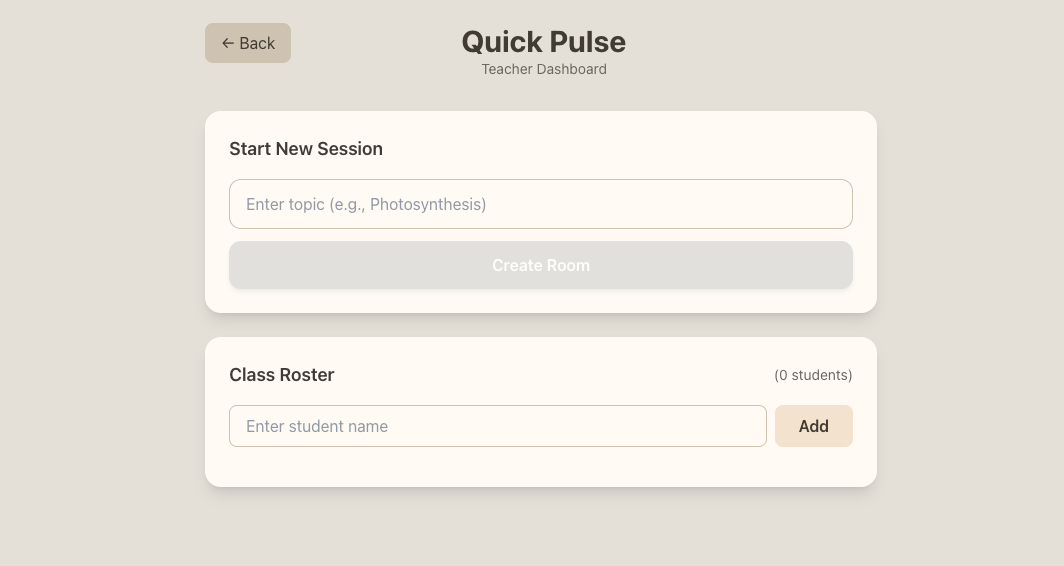Viewport: 1064px width, 566px height.
Task: Focus the Enter student name field
Action: click(497, 426)
